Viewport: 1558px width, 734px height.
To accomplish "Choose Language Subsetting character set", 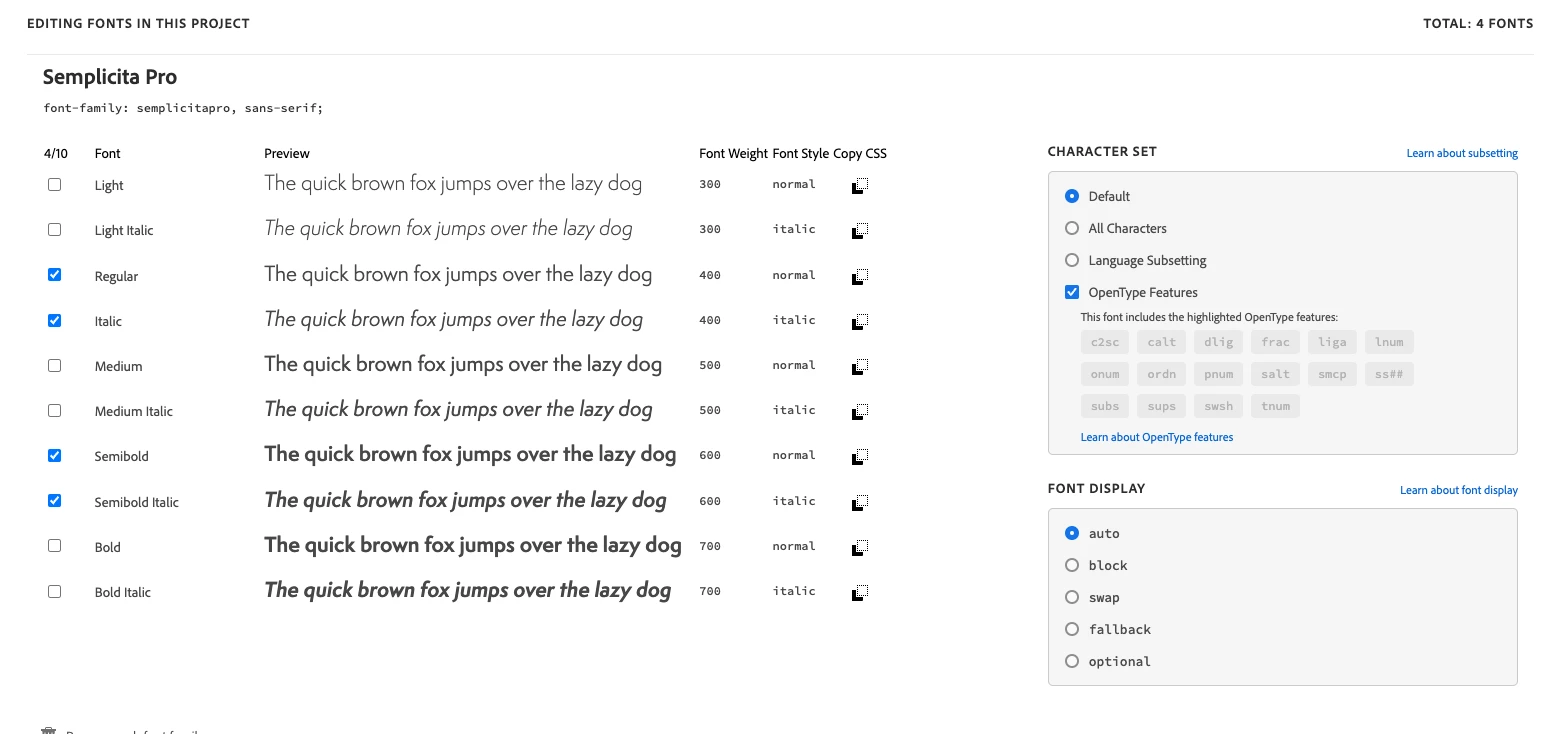I will point(1072,260).
